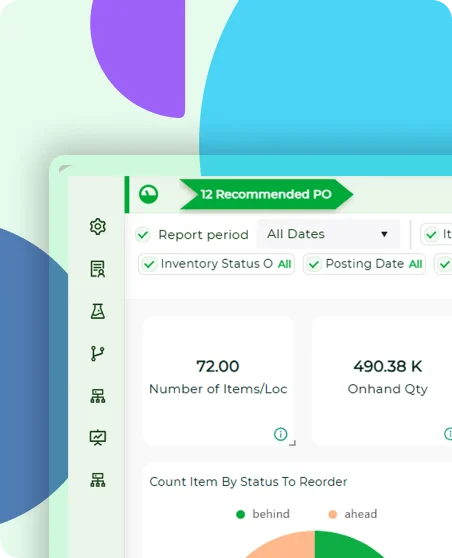Open the report user document sidebar icon
Screen dimensions: 452x558
click(98, 269)
